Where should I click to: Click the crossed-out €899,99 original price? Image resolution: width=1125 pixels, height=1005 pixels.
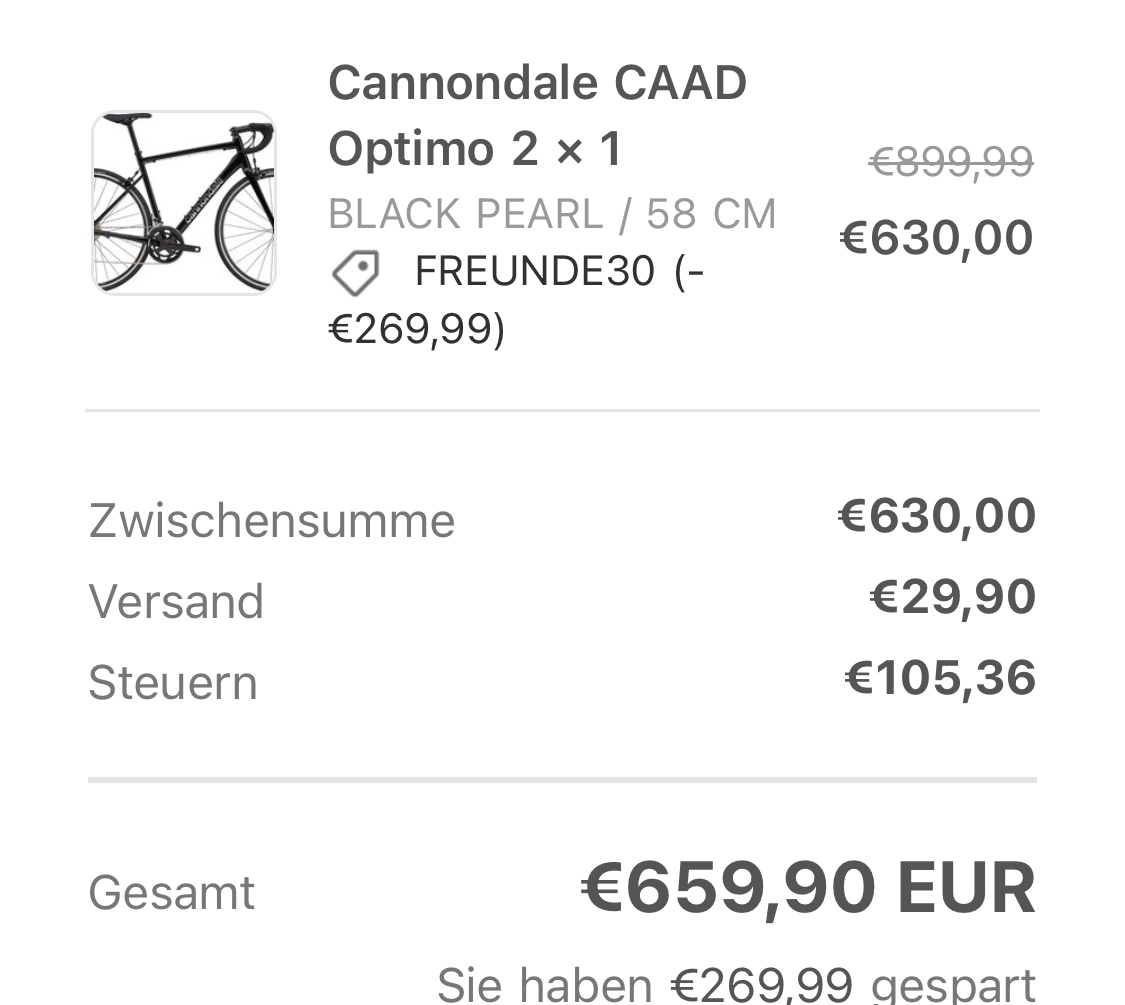[x=950, y=161]
